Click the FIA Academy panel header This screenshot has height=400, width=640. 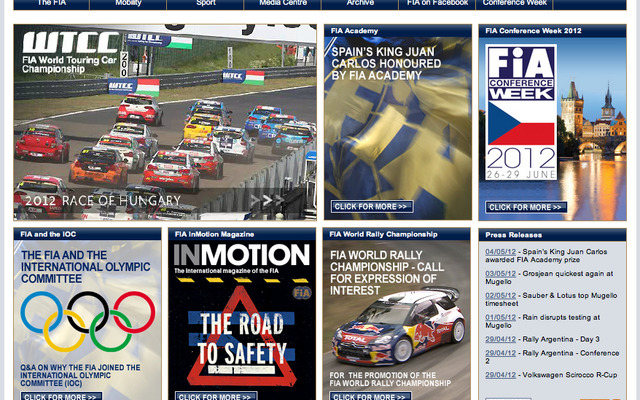pos(398,31)
